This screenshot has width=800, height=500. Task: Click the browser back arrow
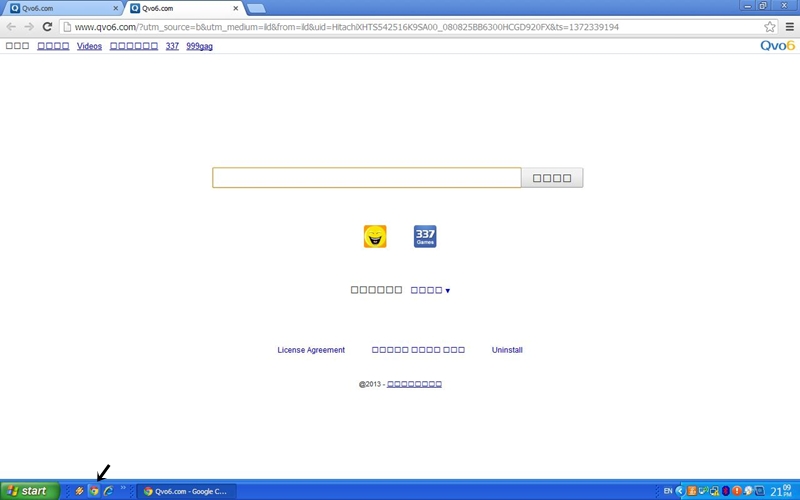[x=11, y=27]
